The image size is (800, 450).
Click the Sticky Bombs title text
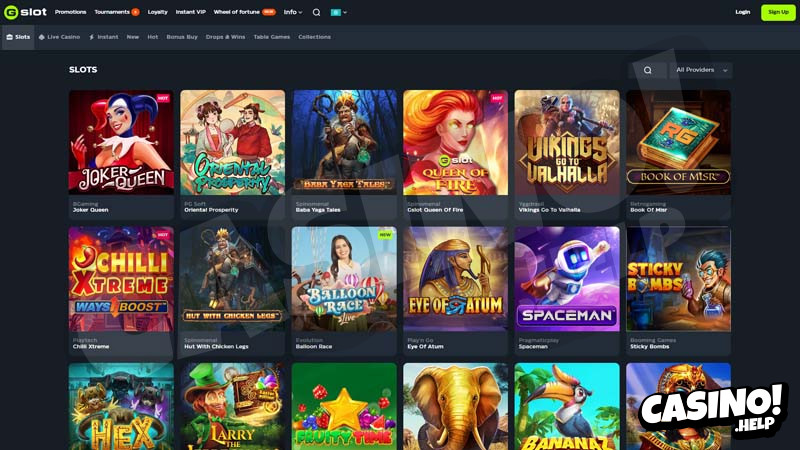[649, 346]
